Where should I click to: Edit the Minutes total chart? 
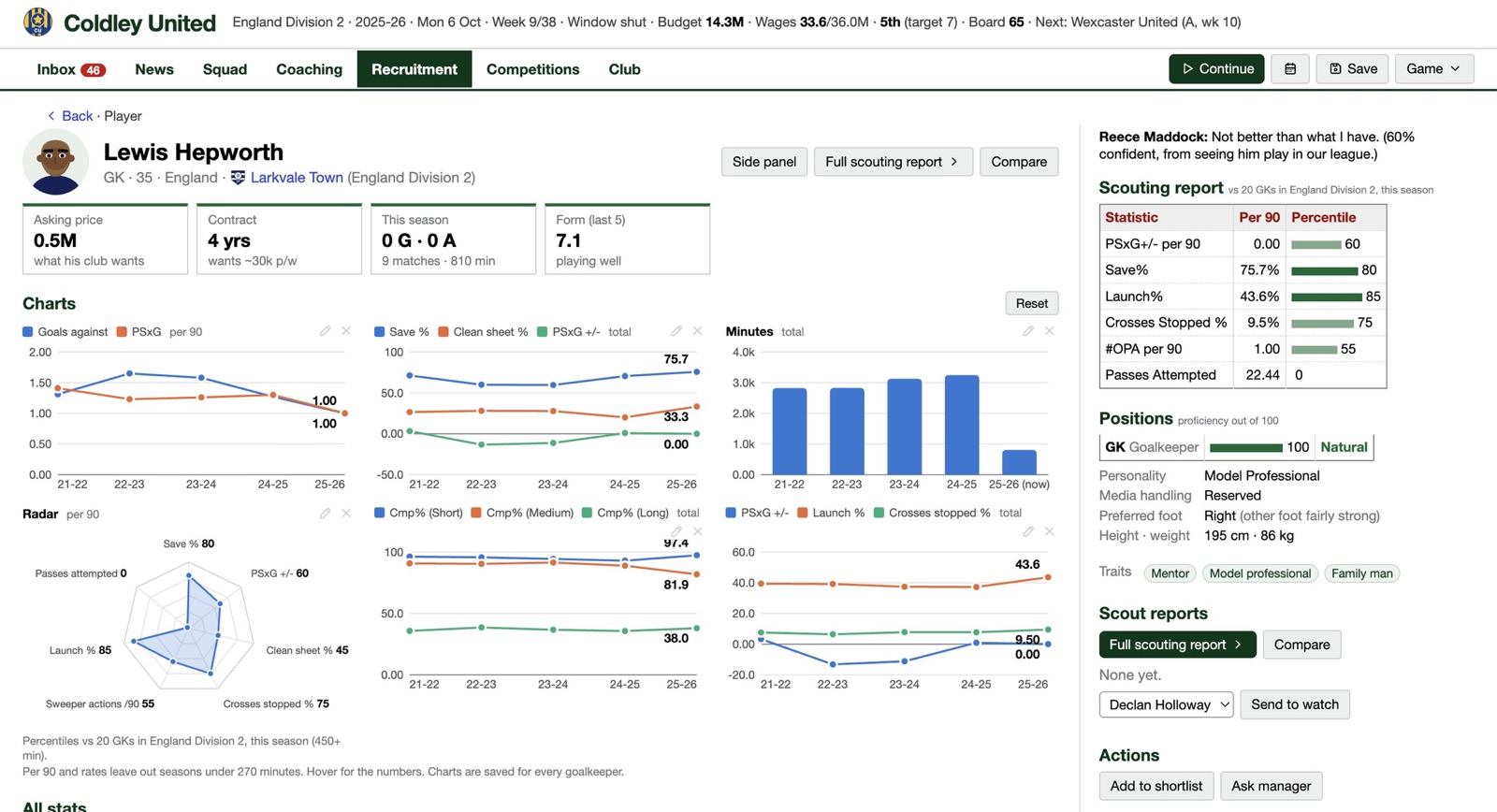tap(1028, 331)
